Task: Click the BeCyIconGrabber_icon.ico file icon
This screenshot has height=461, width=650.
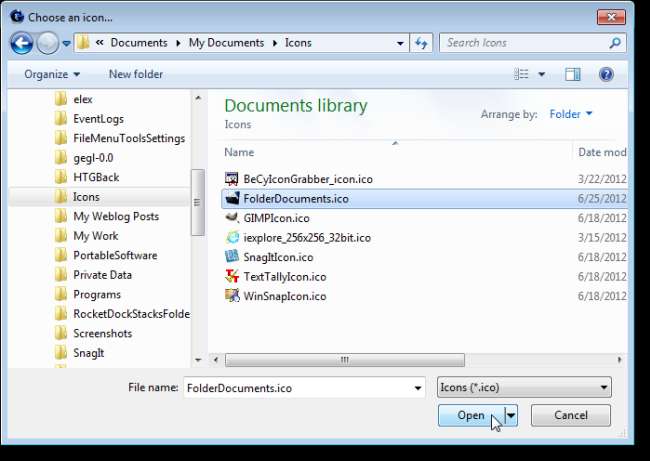Action: (x=232, y=179)
